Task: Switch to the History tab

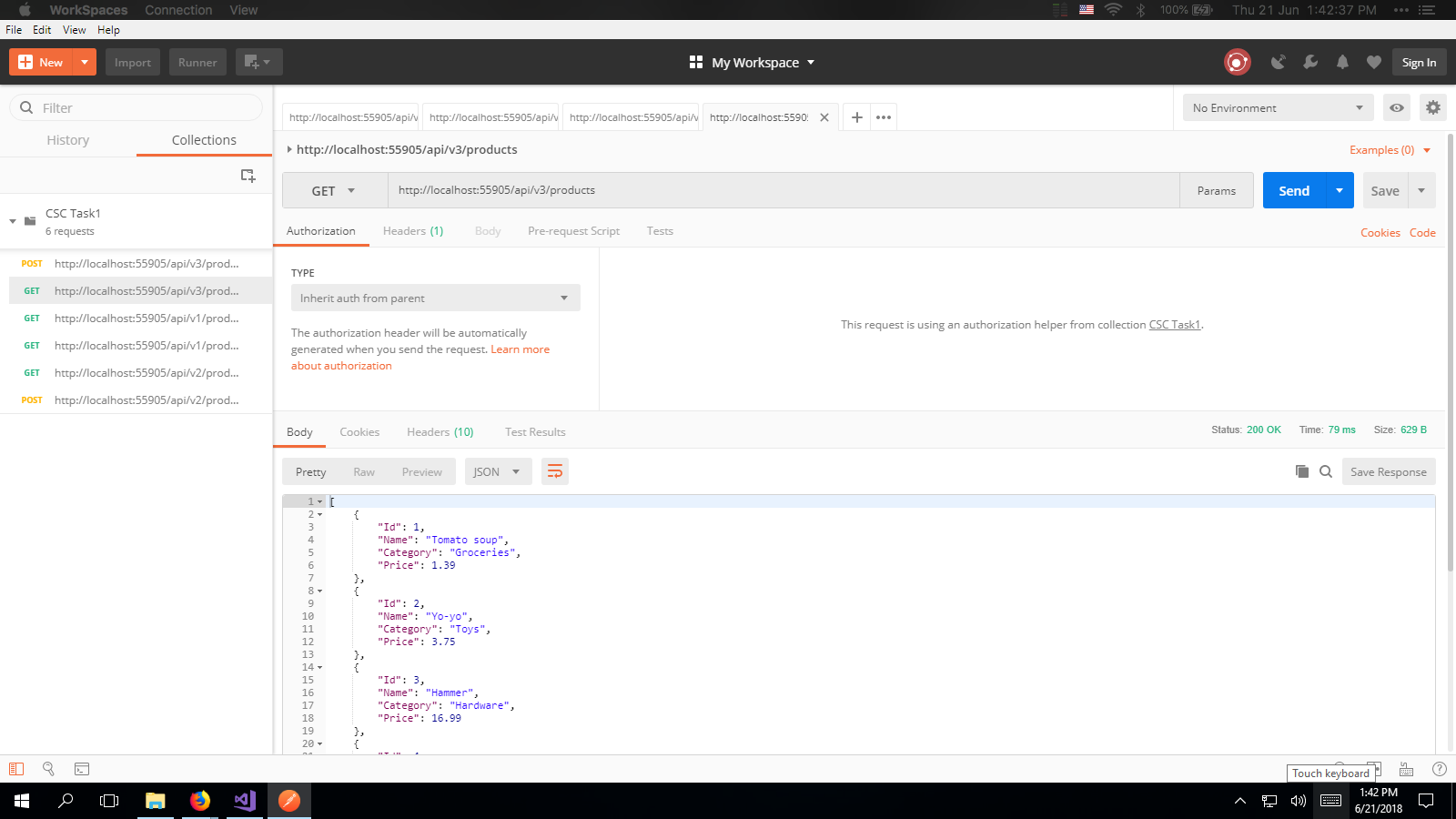Action: (x=68, y=140)
